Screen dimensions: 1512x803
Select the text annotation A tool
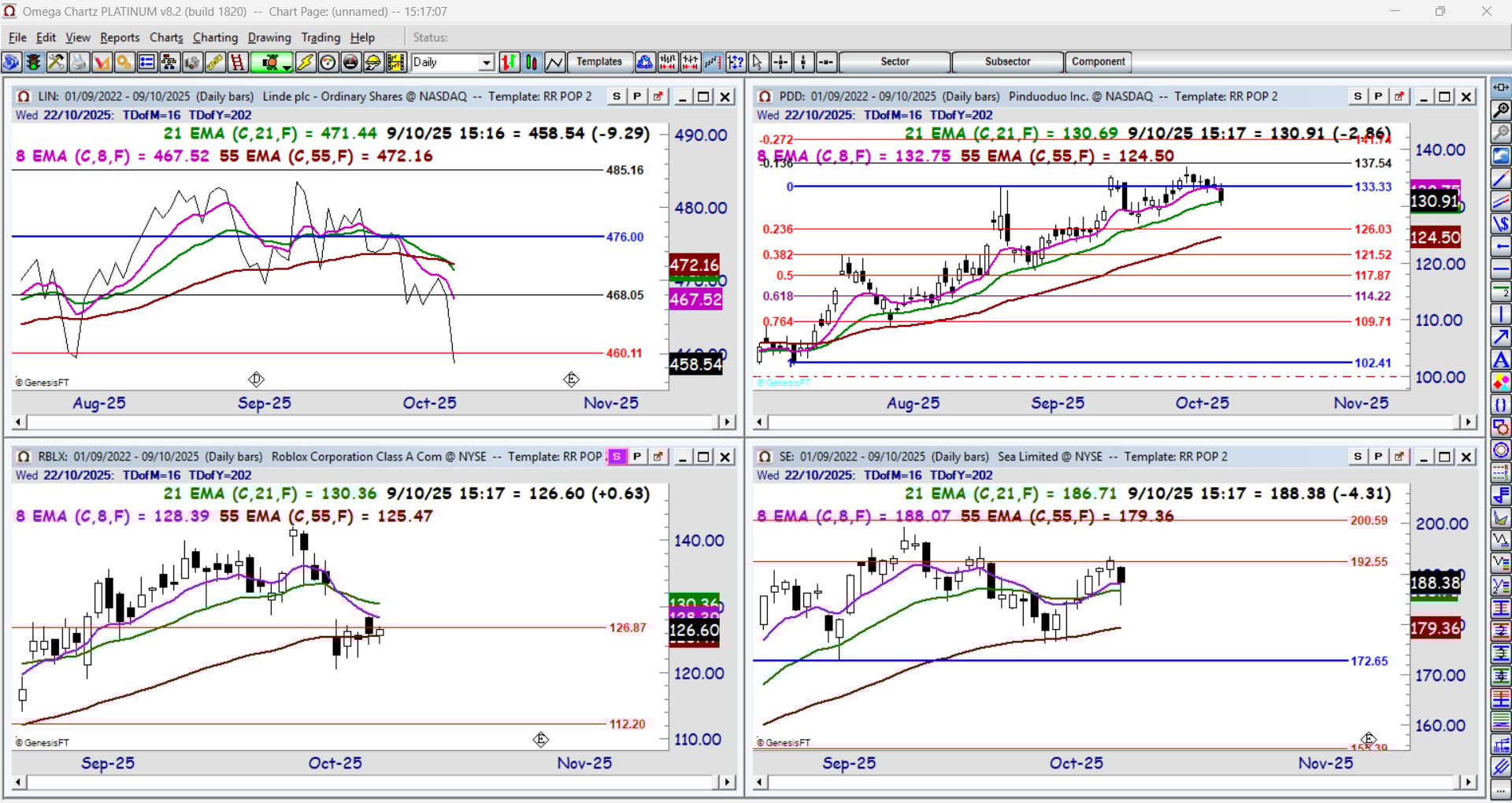click(x=1501, y=361)
